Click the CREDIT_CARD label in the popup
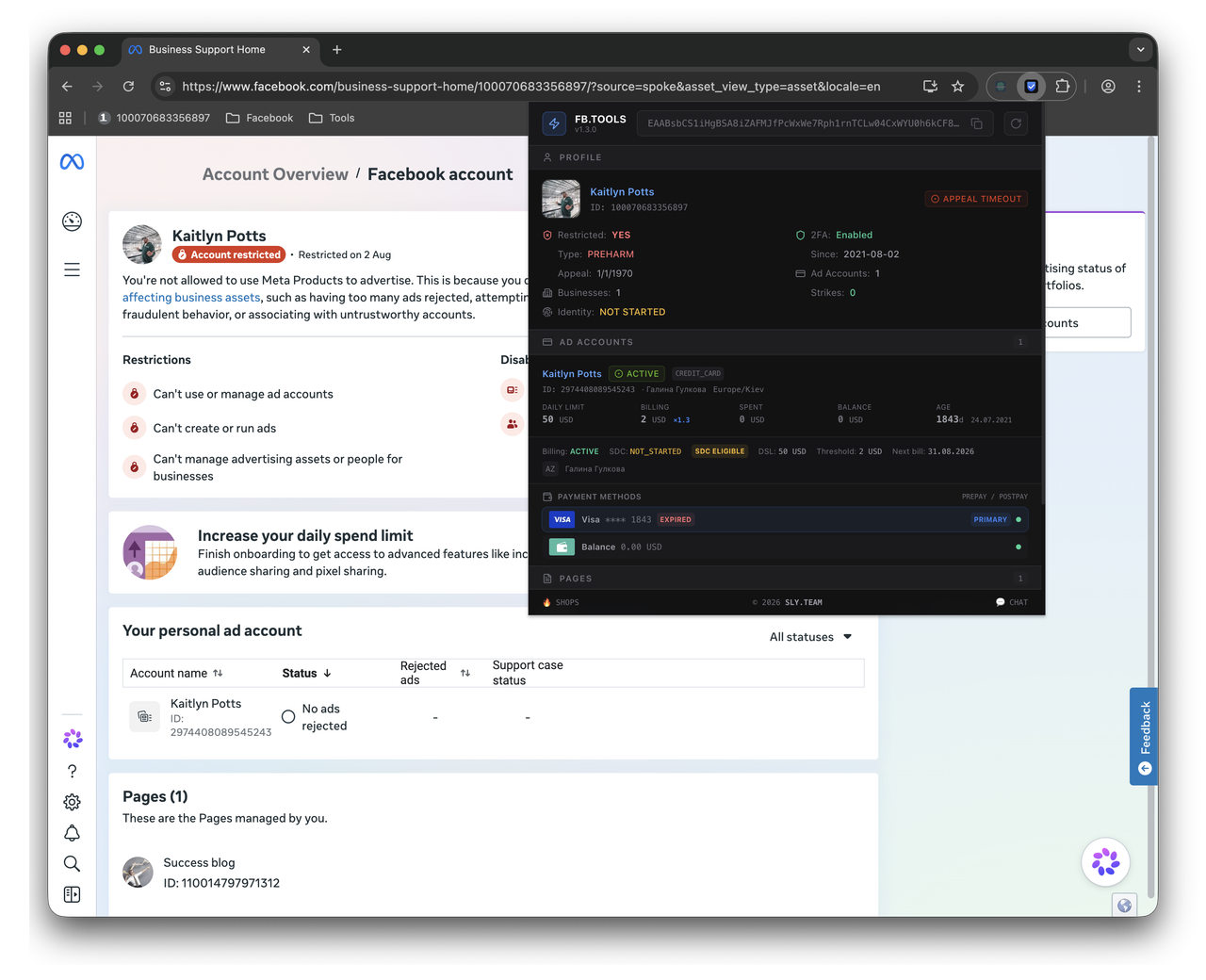 pos(698,374)
